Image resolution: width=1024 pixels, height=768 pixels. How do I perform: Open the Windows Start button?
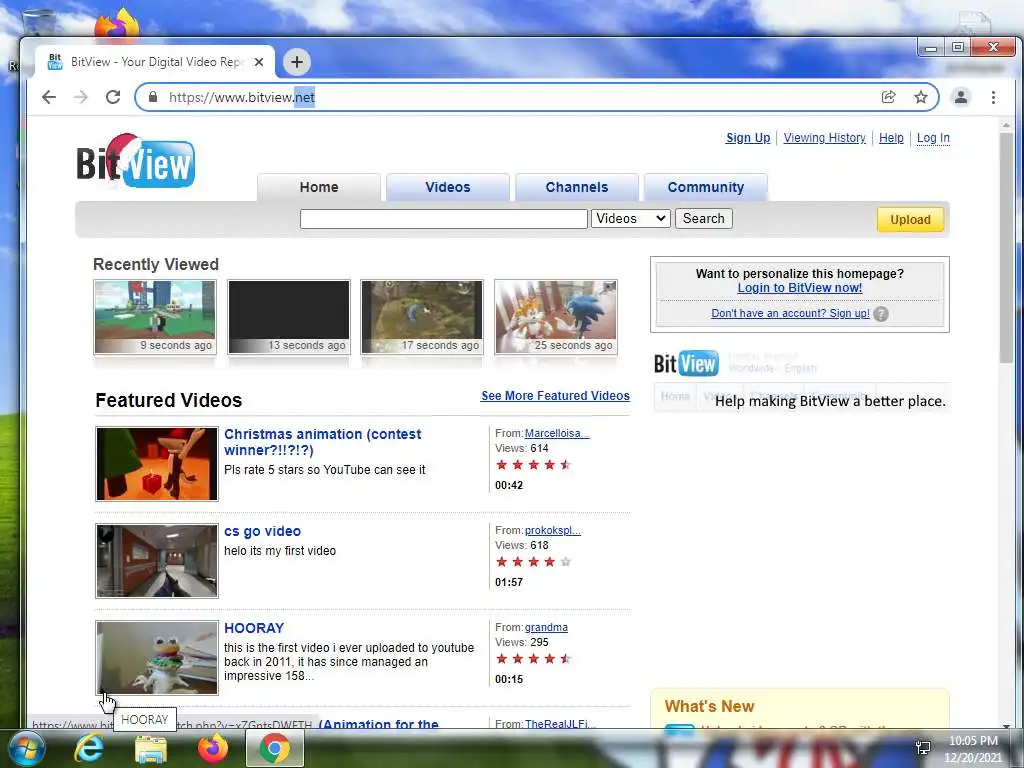[x=25, y=748]
